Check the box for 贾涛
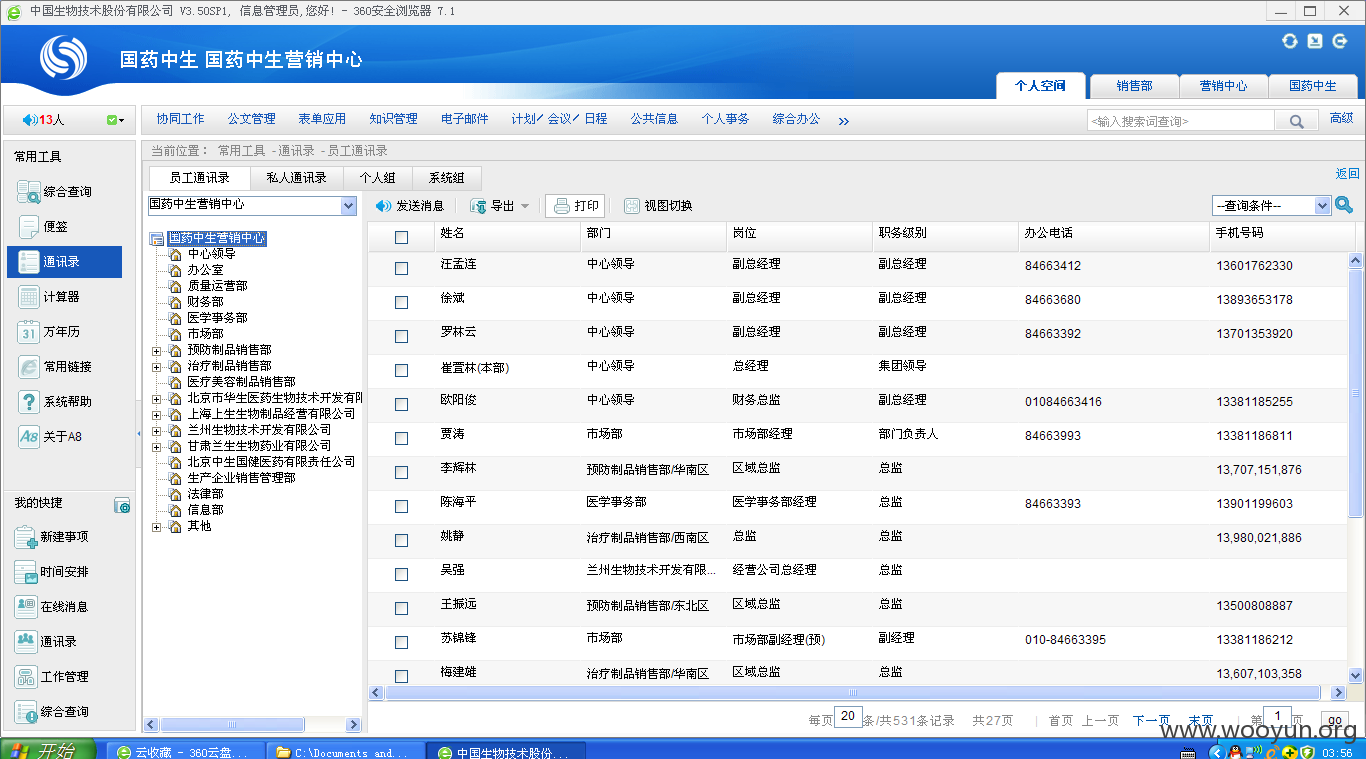Viewport: 1366px width, 759px height. point(401,438)
